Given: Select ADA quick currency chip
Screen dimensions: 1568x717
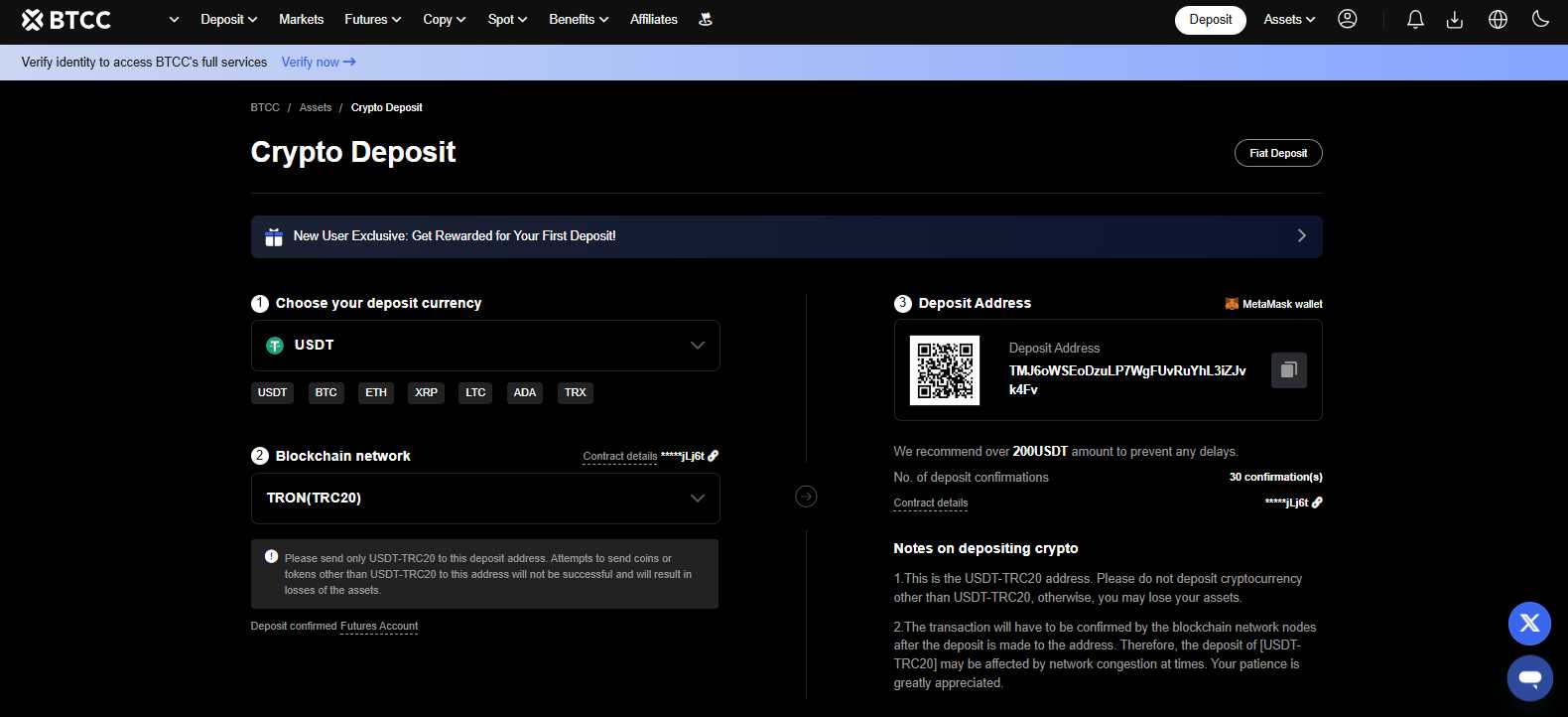Looking at the screenshot, I should point(525,393).
